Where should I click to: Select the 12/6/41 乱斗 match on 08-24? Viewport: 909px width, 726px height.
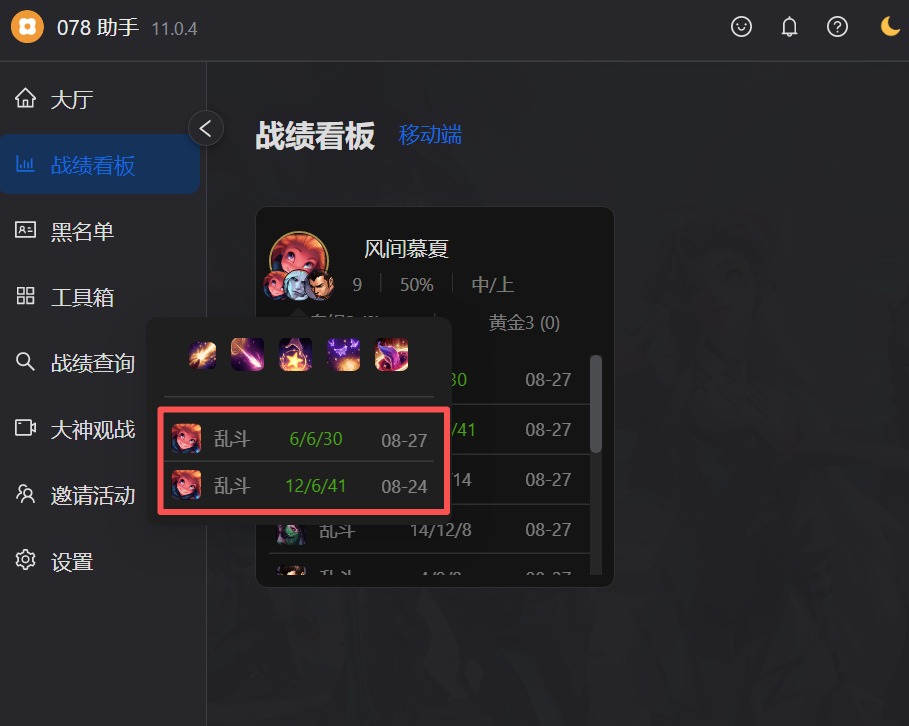[299, 485]
